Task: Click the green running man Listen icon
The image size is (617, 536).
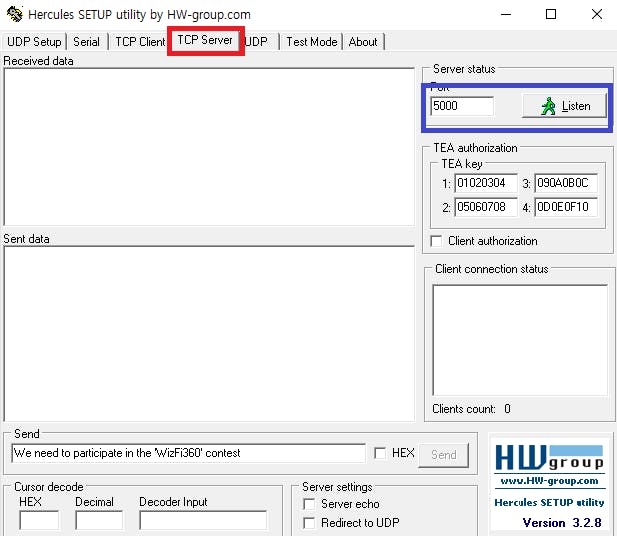Action: click(548, 106)
